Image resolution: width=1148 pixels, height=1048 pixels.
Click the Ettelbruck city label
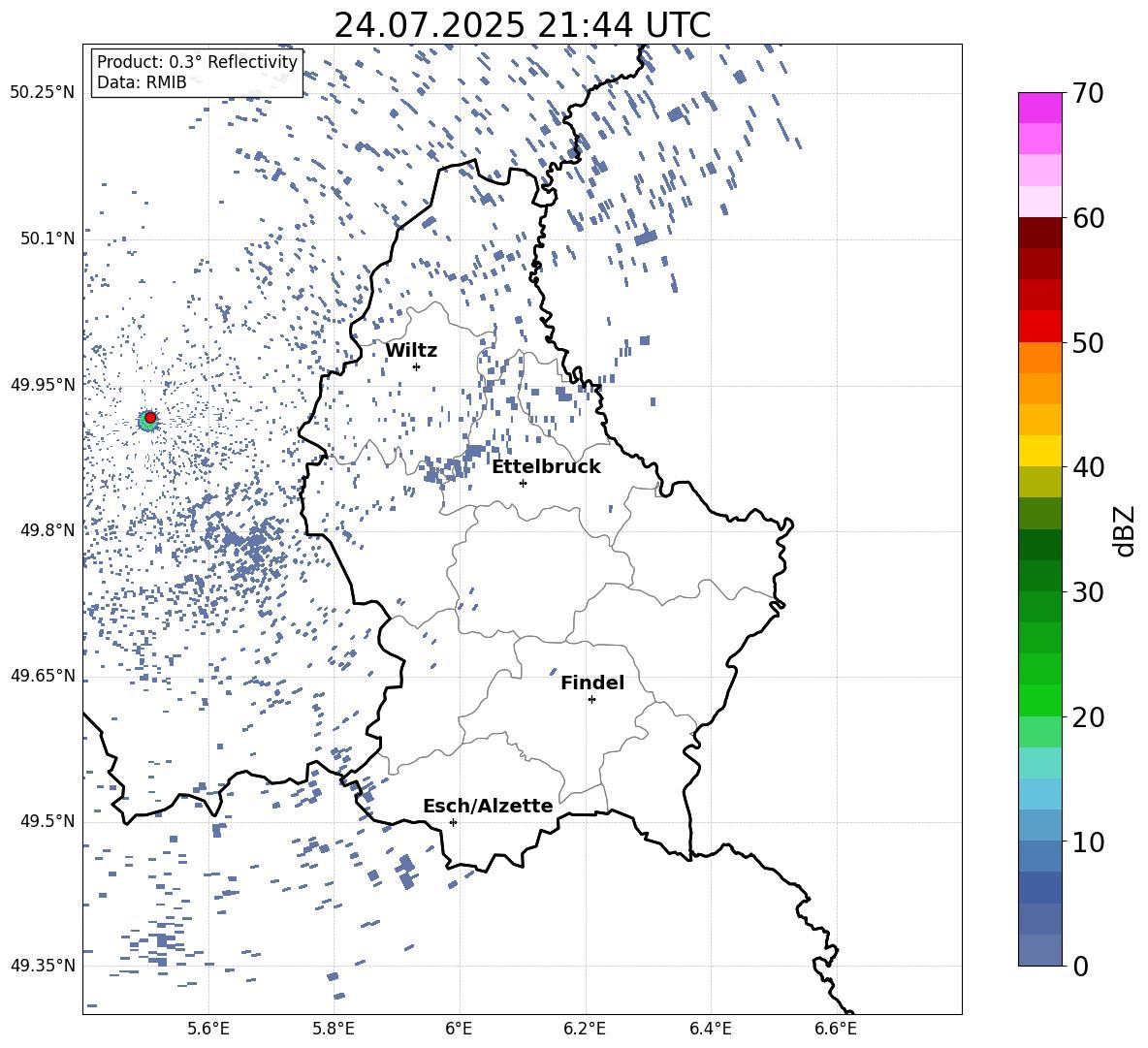546,467
